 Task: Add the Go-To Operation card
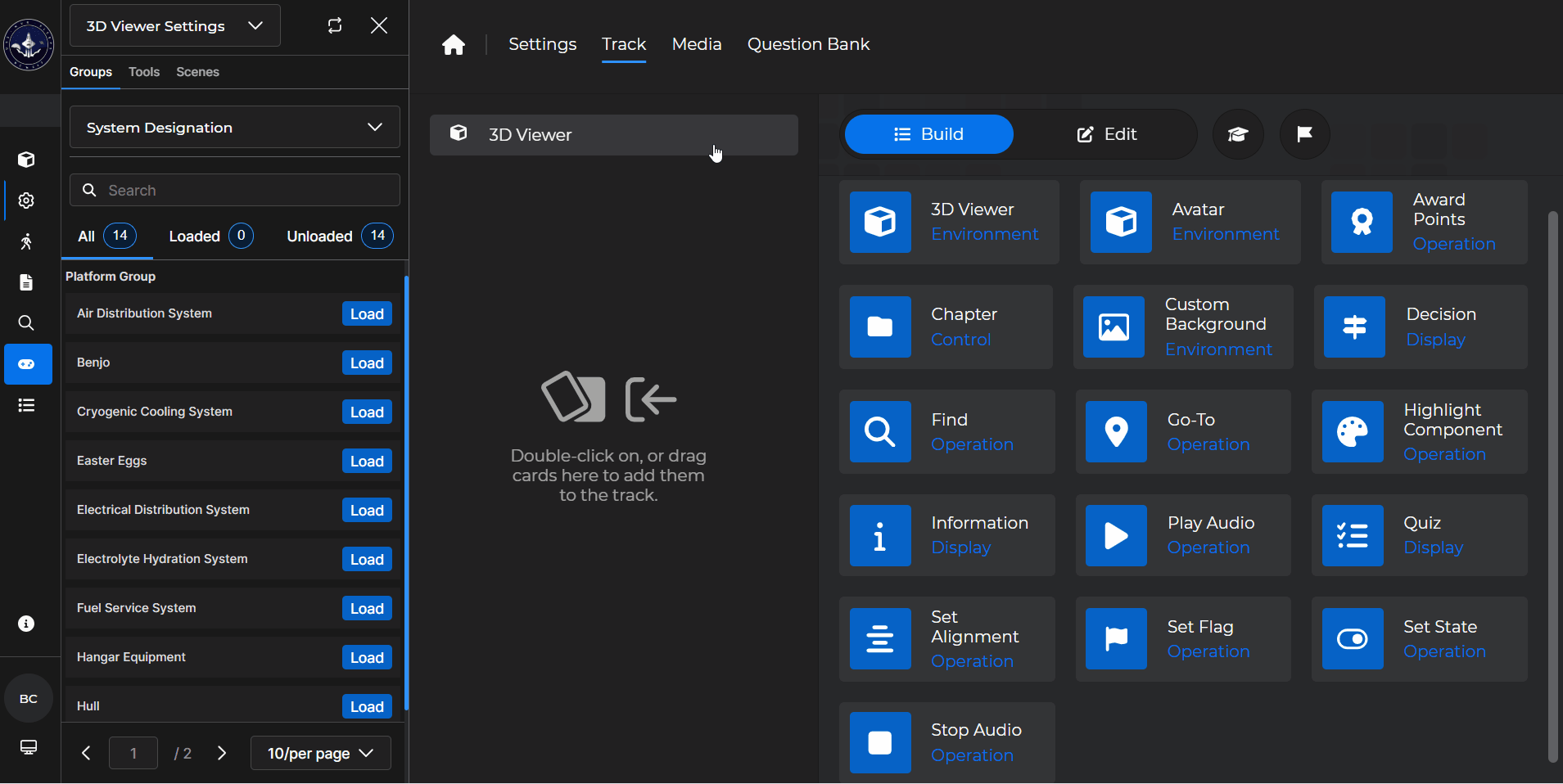(1183, 431)
